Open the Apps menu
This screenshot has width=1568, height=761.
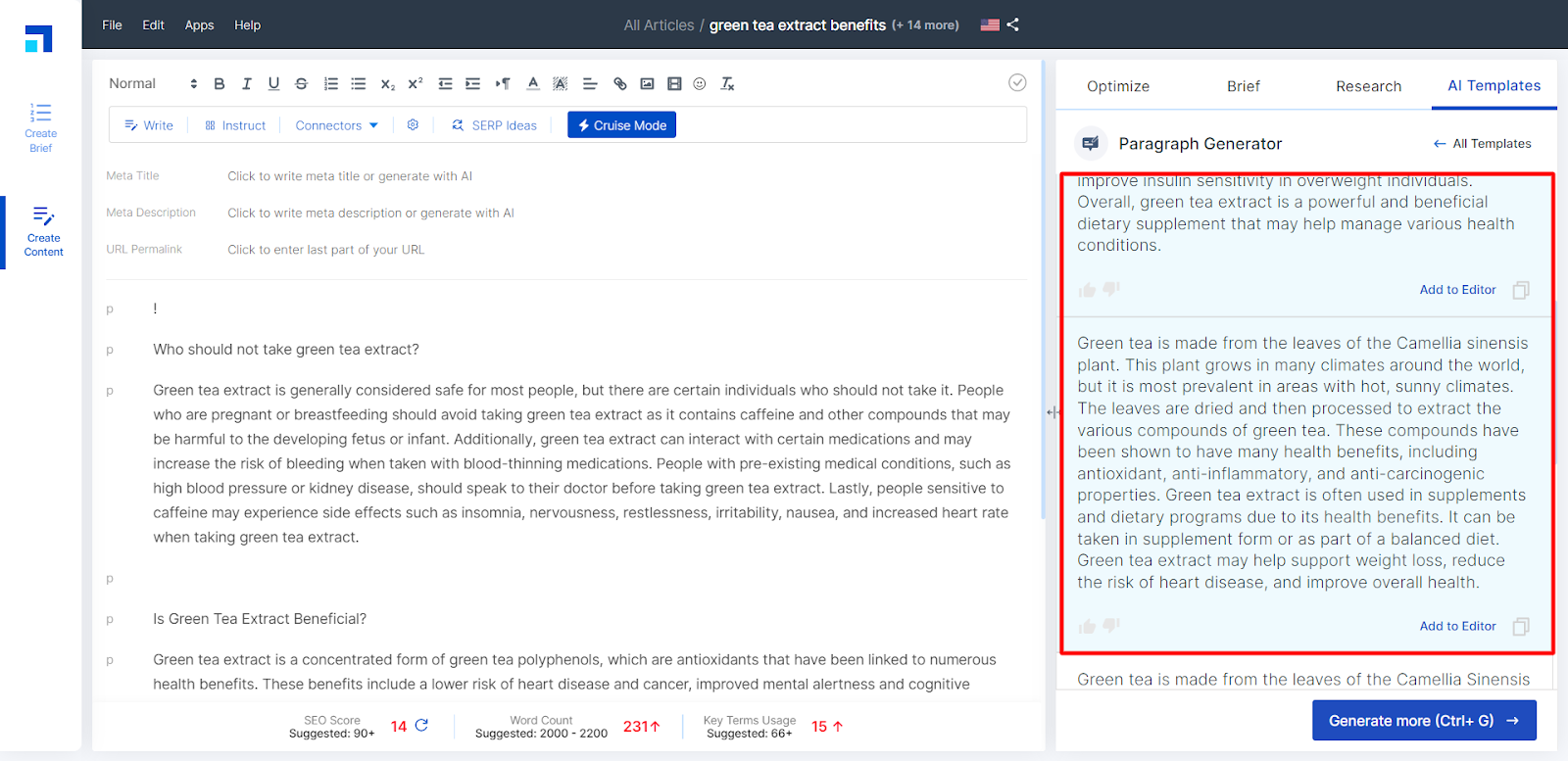[x=199, y=24]
